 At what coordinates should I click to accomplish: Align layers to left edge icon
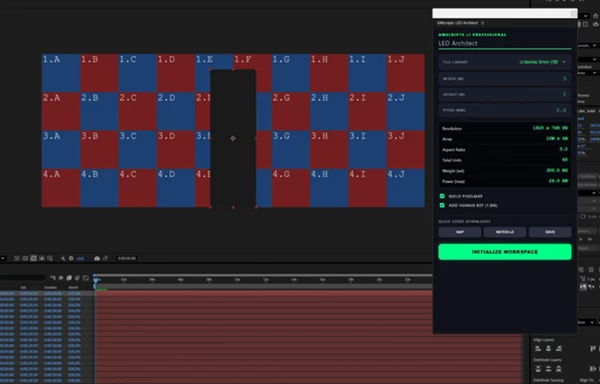pyautogui.click(x=538, y=348)
